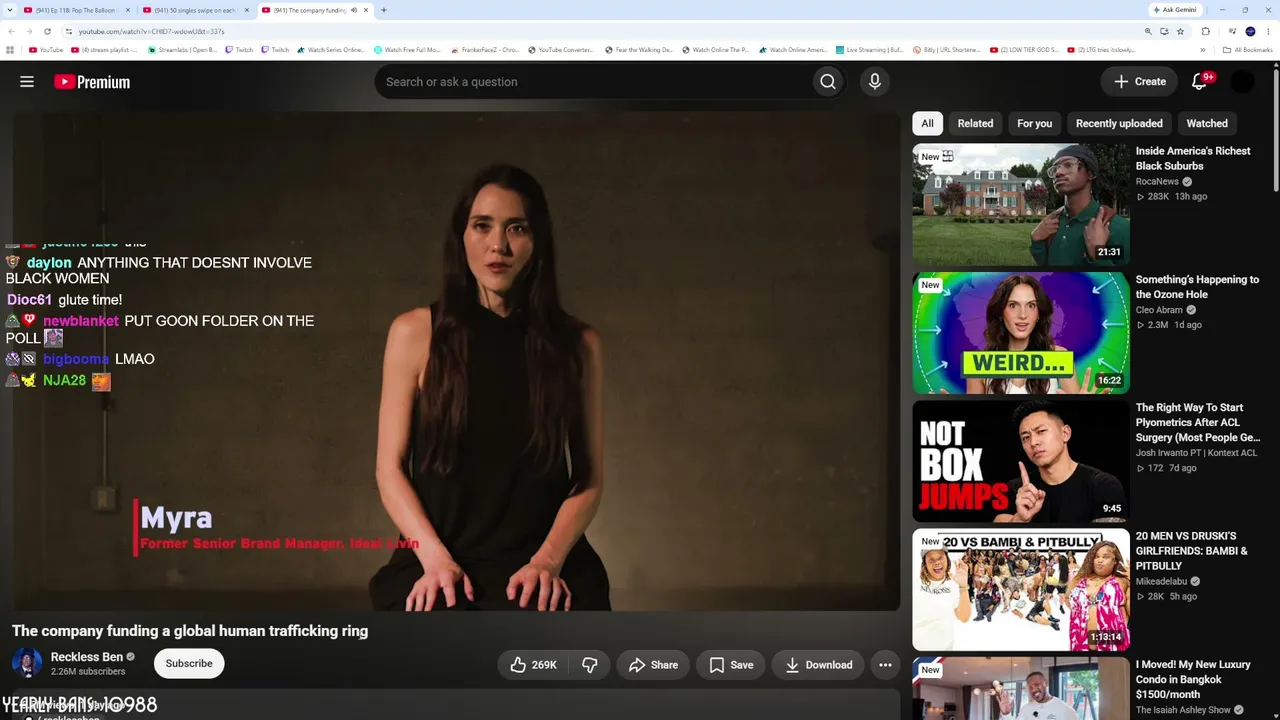Open All Bookmarks folder
Viewport: 1280px width, 720px height.
click(1248, 50)
